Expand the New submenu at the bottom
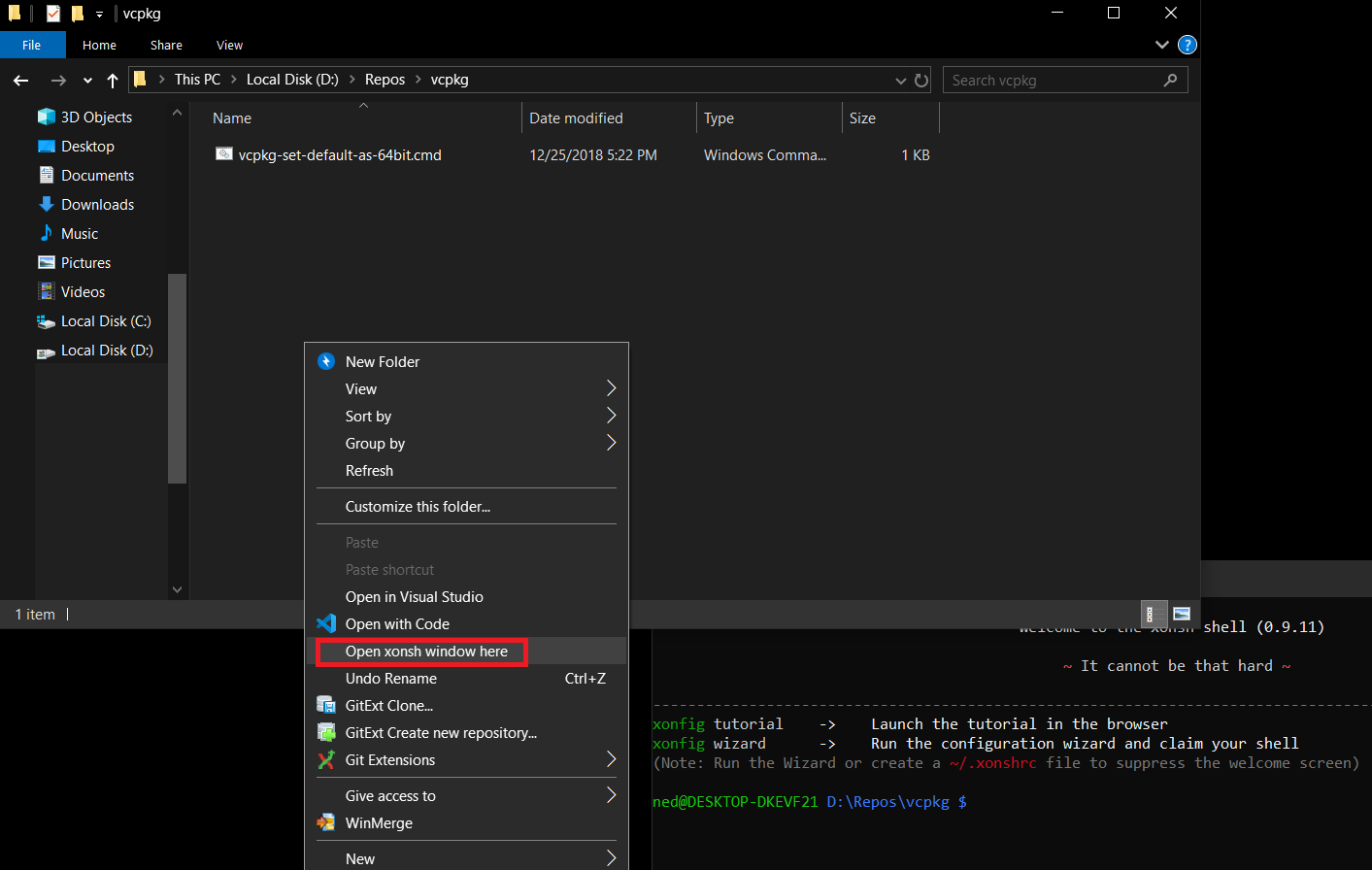 [x=360, y=858]
